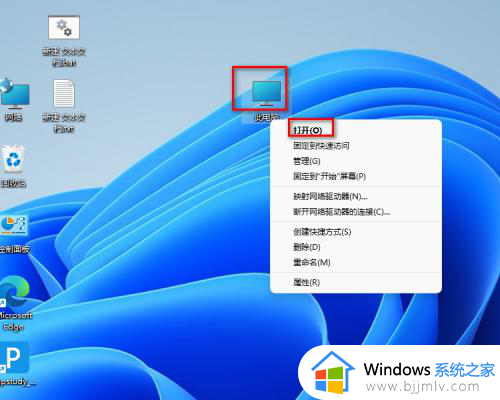The height and width of the screenshot is (400, 500).
Task: Choose 断开网络驱动器的连接(C)... menu entry
Action: 342,212
